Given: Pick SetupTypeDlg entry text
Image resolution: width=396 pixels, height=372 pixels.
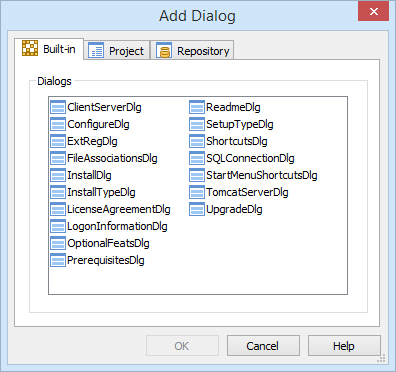Looking at the screenshot, I should 240,124.
